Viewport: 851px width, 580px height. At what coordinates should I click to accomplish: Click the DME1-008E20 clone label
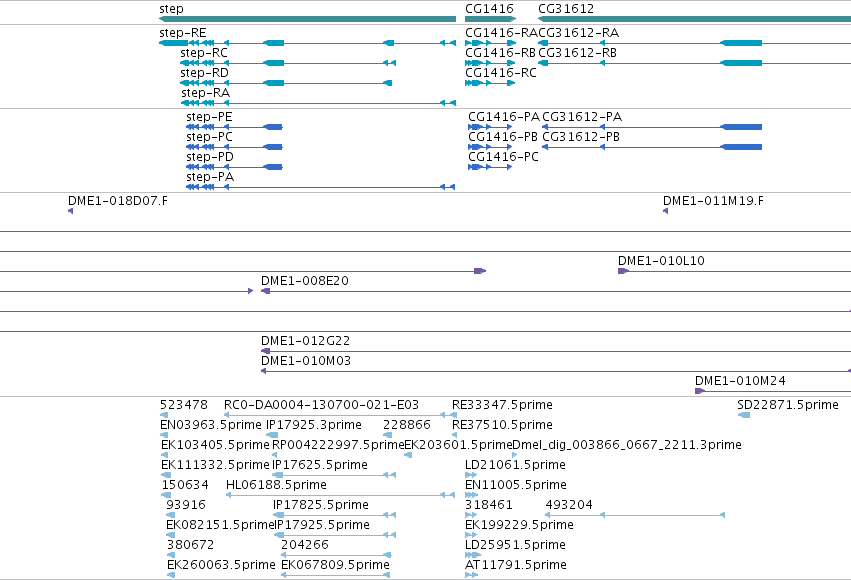coord(304,281)
